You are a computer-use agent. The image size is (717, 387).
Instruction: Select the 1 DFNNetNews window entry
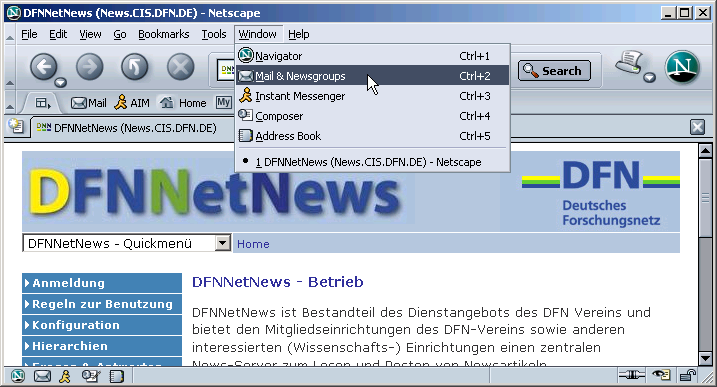[x=372, y=161]
